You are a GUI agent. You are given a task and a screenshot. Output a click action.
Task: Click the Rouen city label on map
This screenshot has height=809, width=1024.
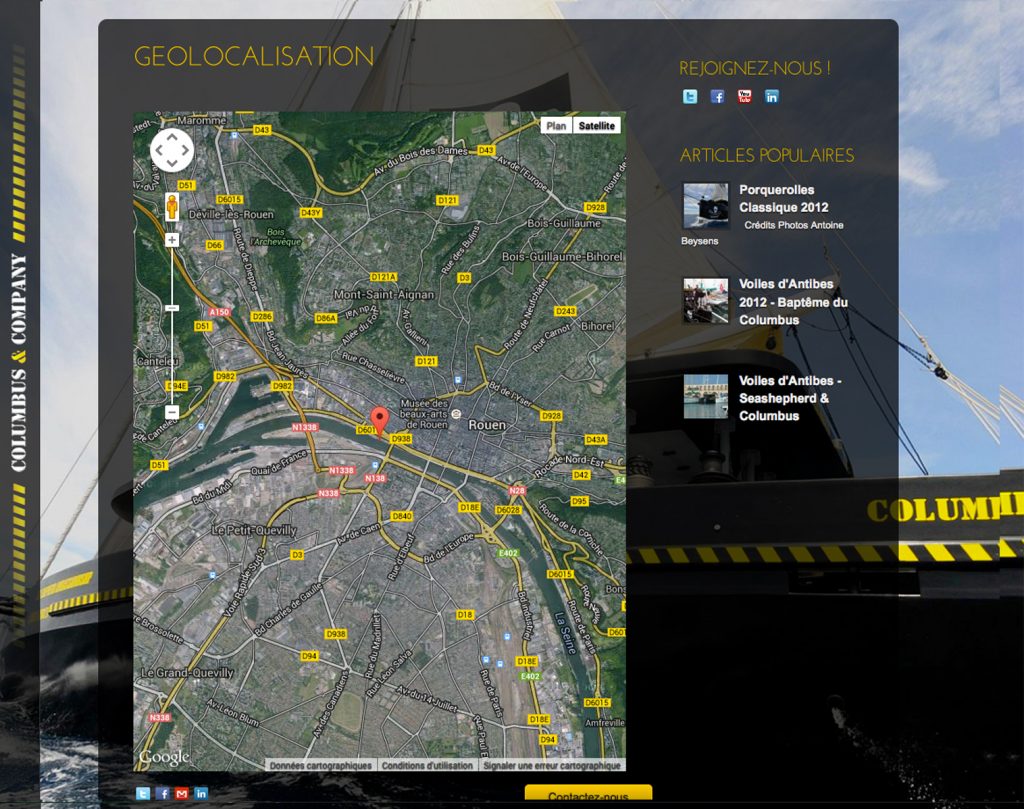pos(487,425)
